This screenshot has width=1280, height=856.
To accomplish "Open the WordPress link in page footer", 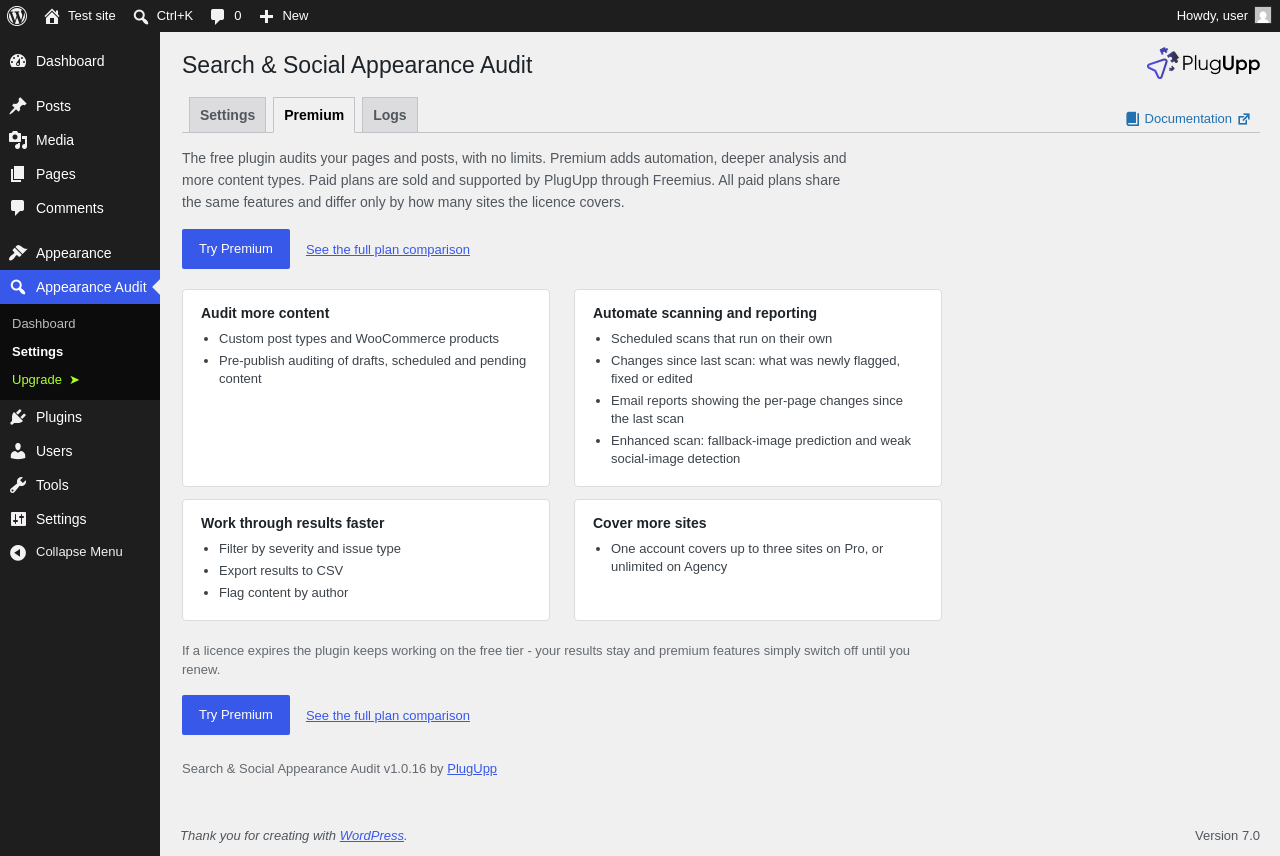I will (x=372, y=836).
